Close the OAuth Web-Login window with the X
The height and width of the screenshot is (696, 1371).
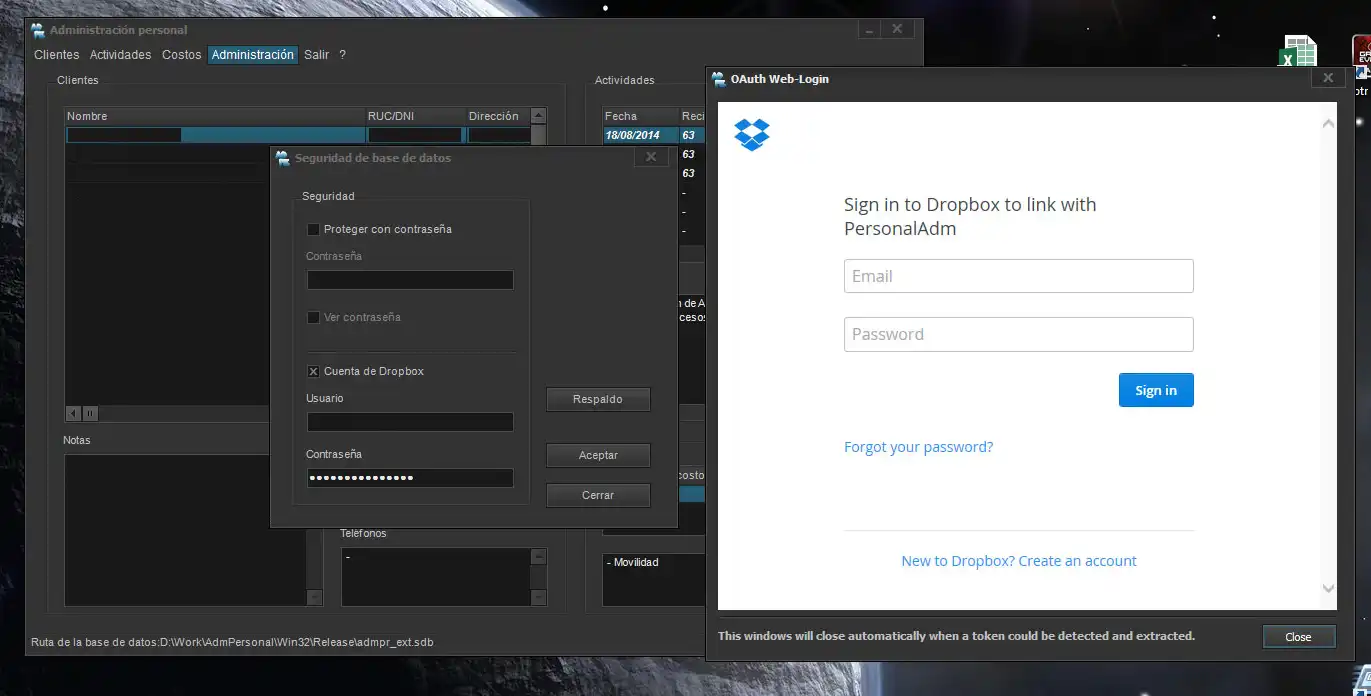click(x=1328, y=78)
